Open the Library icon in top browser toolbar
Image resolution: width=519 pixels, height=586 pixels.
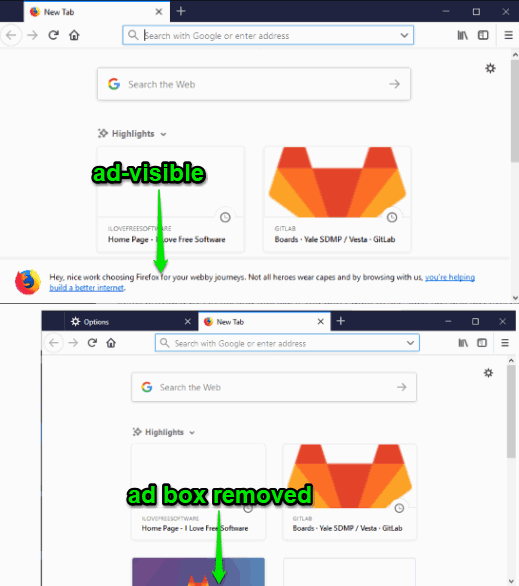click(x=463, y=35)
